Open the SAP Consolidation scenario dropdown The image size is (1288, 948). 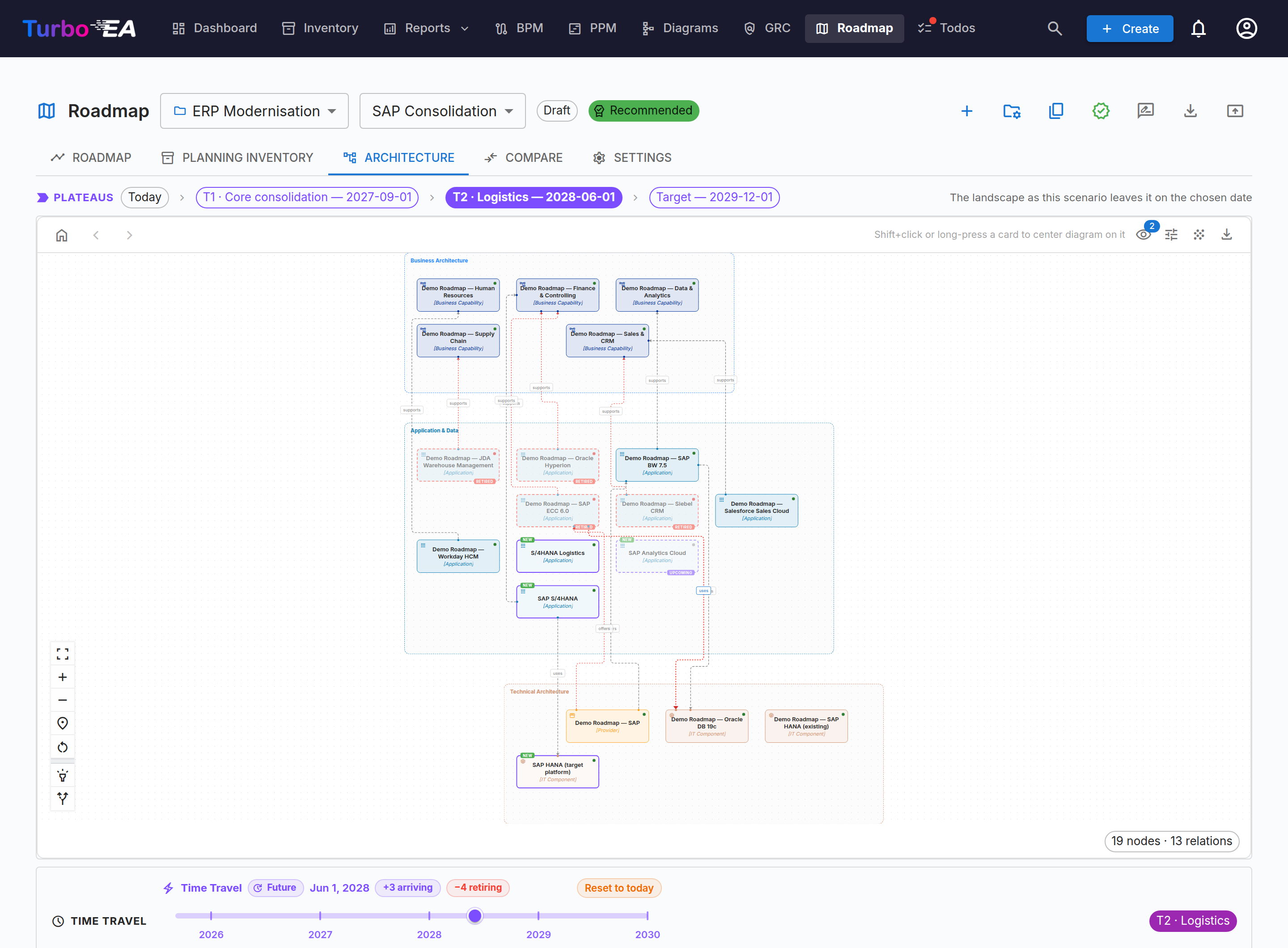coord(443,111)
